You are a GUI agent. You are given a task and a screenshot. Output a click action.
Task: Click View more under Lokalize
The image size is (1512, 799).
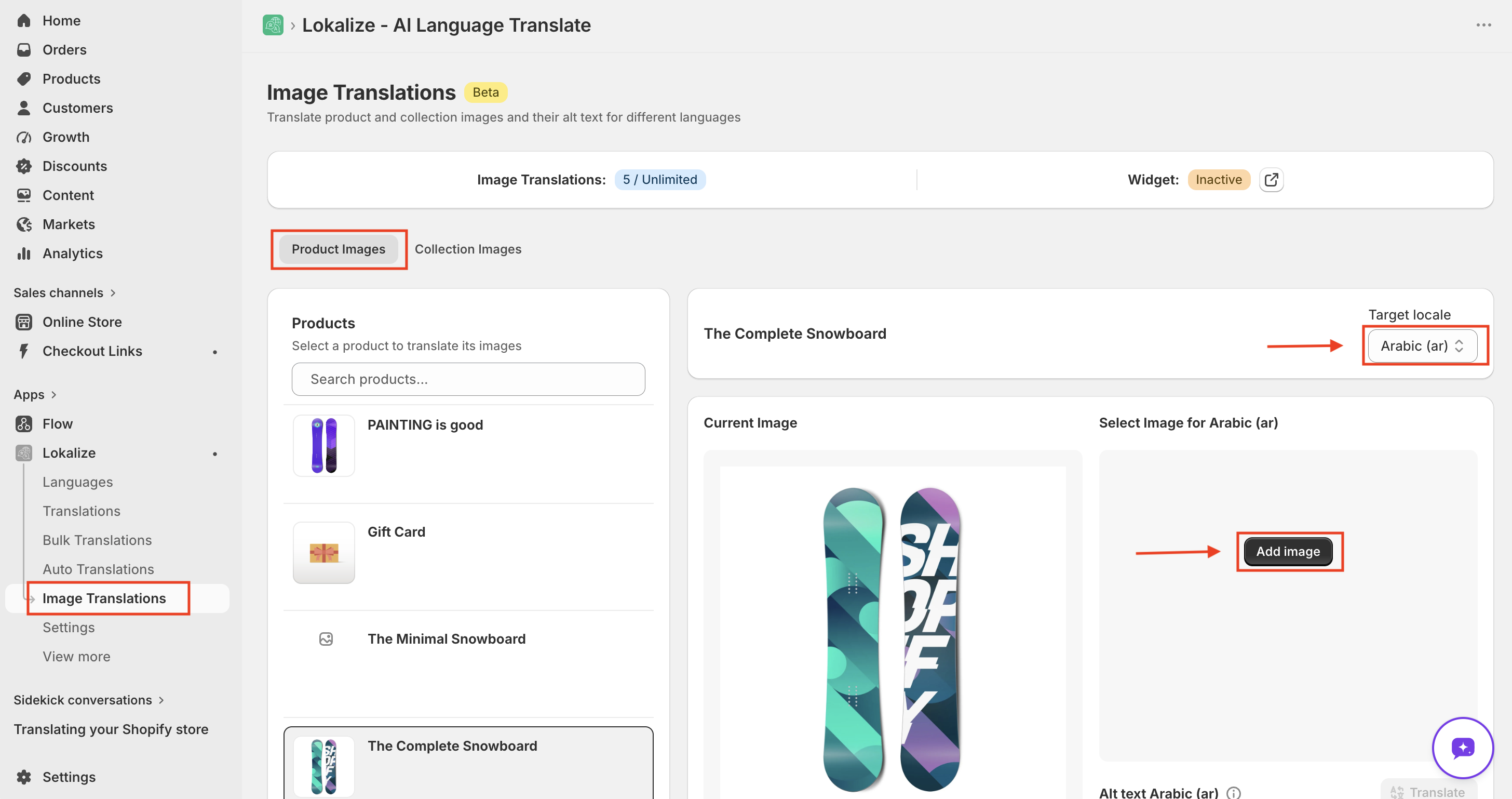76,656
